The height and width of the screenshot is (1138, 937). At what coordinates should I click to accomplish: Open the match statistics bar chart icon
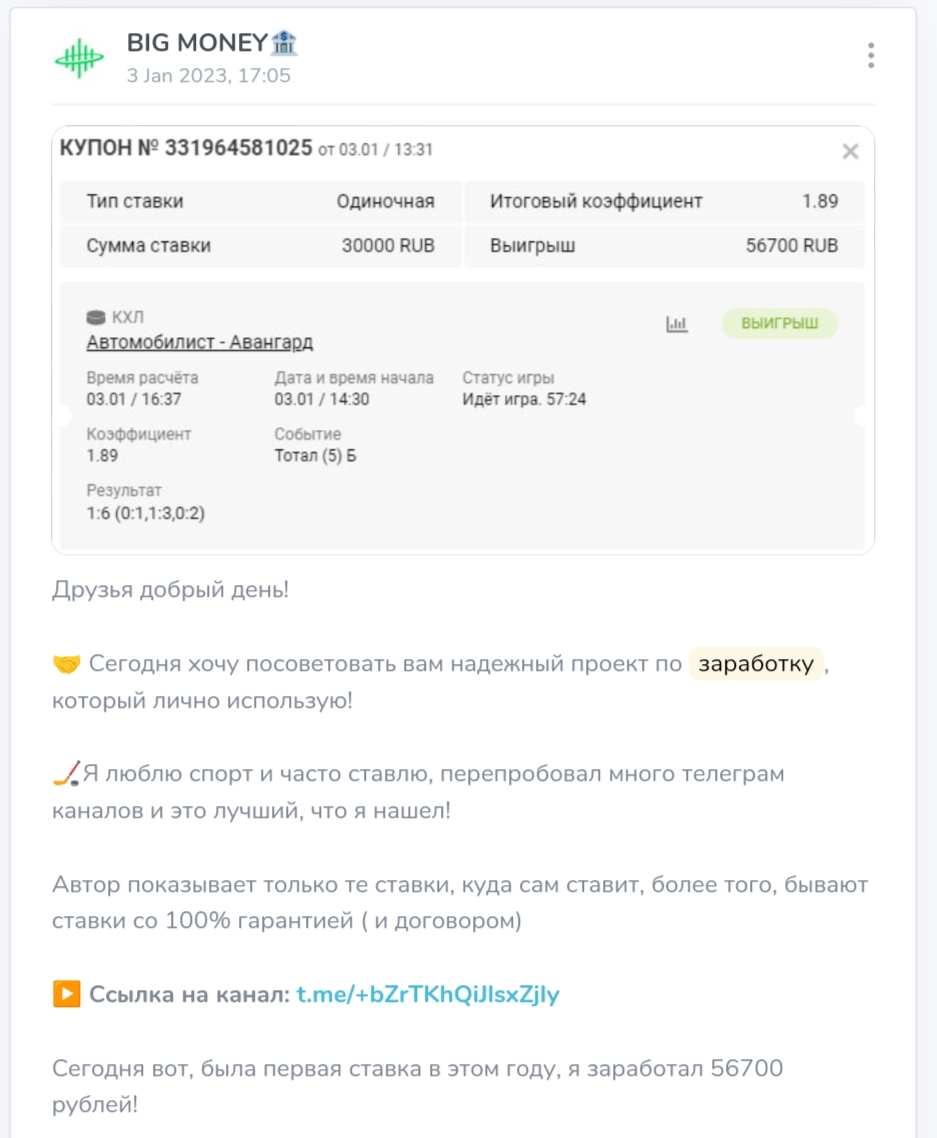coord(677,324)
